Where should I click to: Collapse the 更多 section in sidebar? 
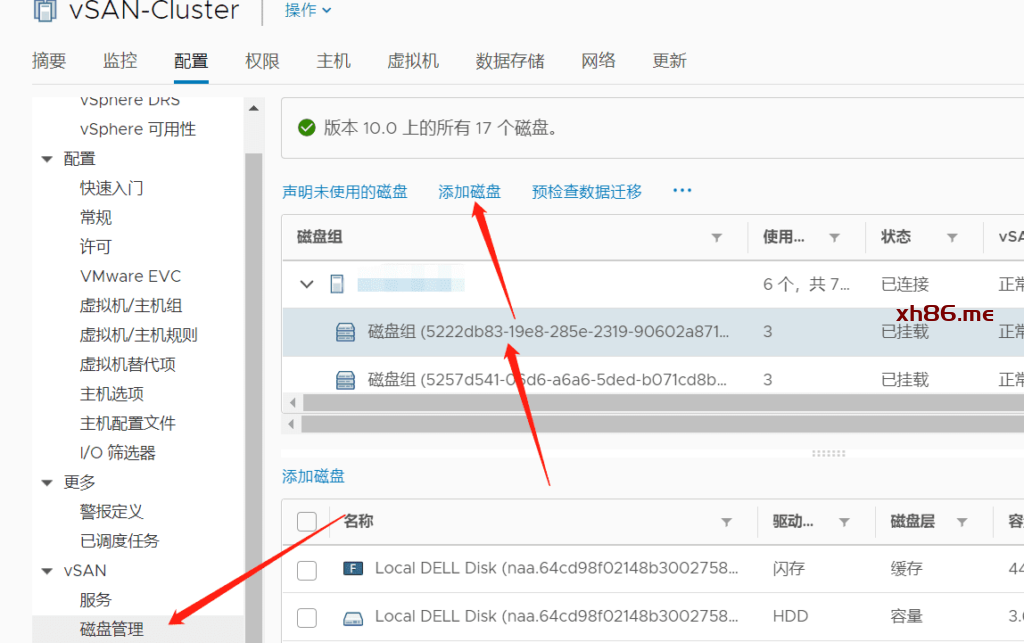[x=47, y=483]
